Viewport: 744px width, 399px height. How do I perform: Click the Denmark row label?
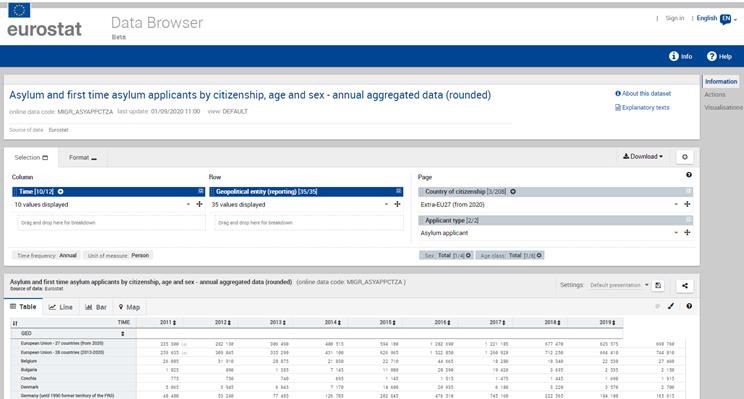tap(29, 387)
